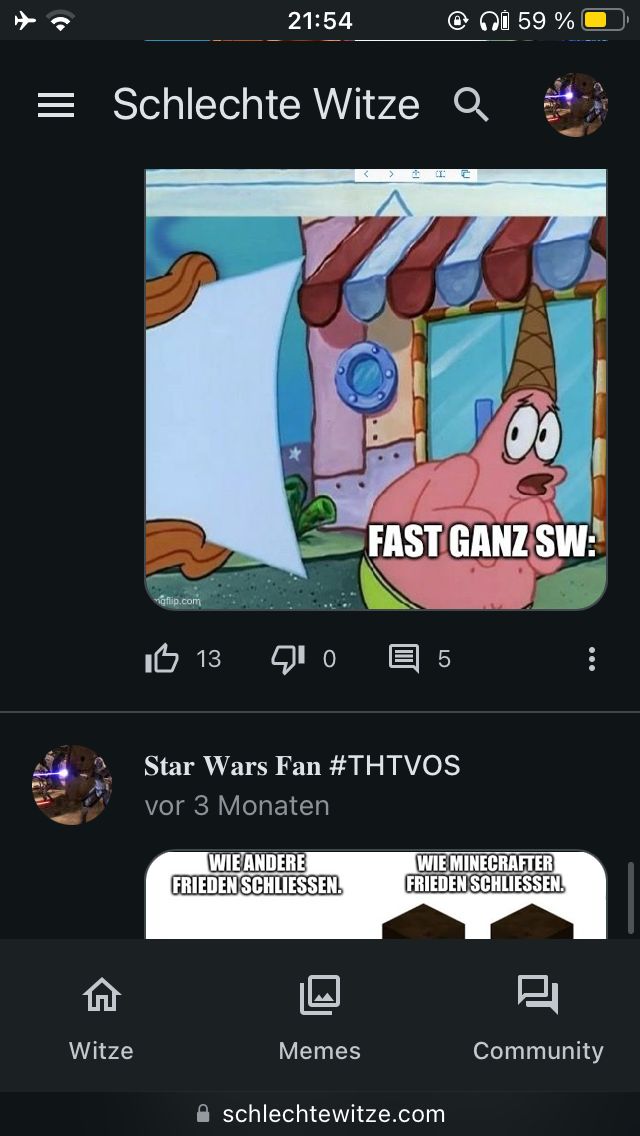Dislike the Patrick meme with thumbs down

(x=287, y=659)
